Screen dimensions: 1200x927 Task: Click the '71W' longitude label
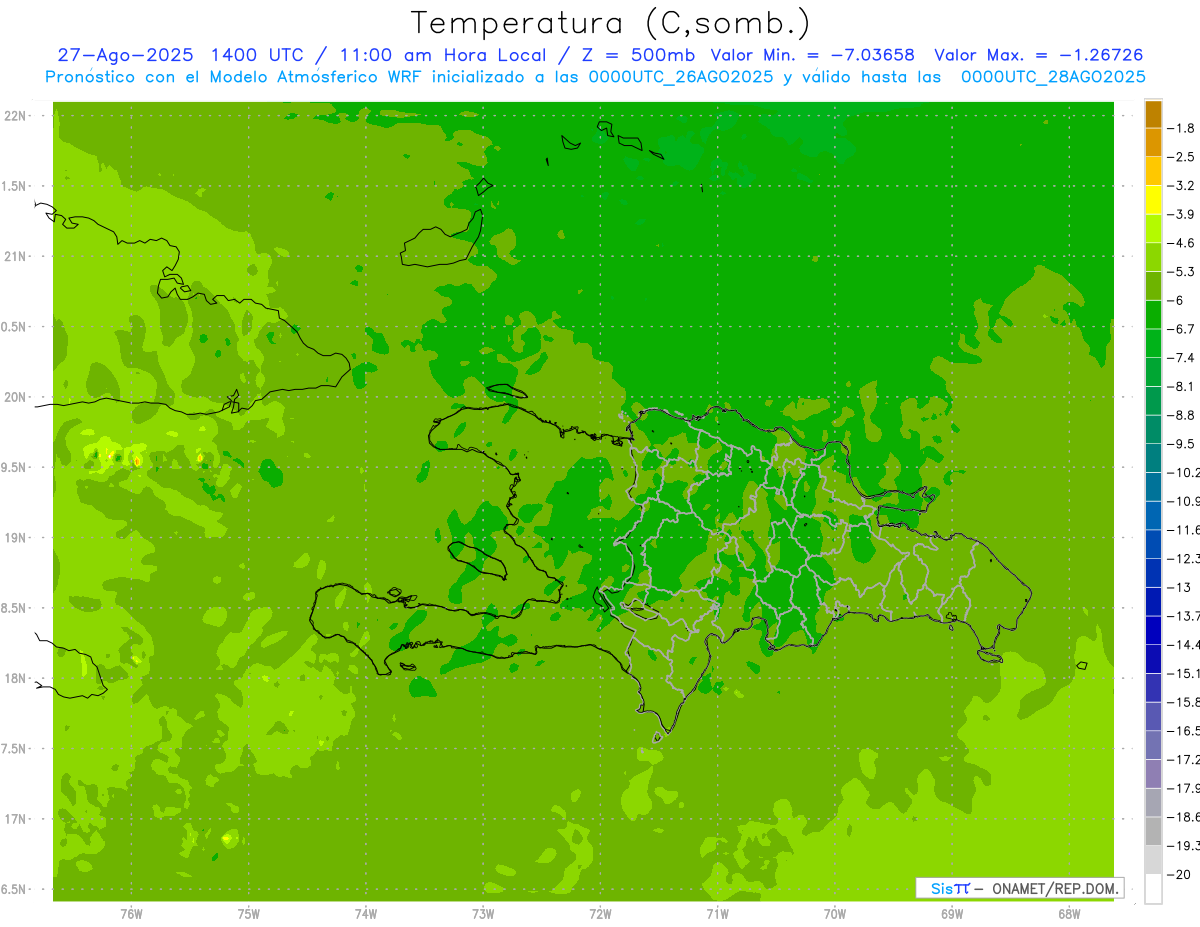717,913
